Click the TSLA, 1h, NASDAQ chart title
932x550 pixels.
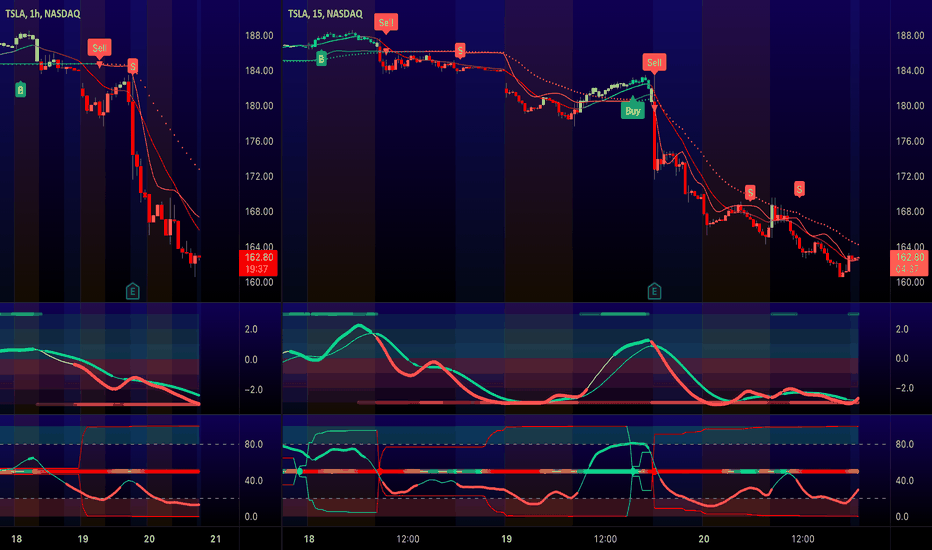coord(42,14)
